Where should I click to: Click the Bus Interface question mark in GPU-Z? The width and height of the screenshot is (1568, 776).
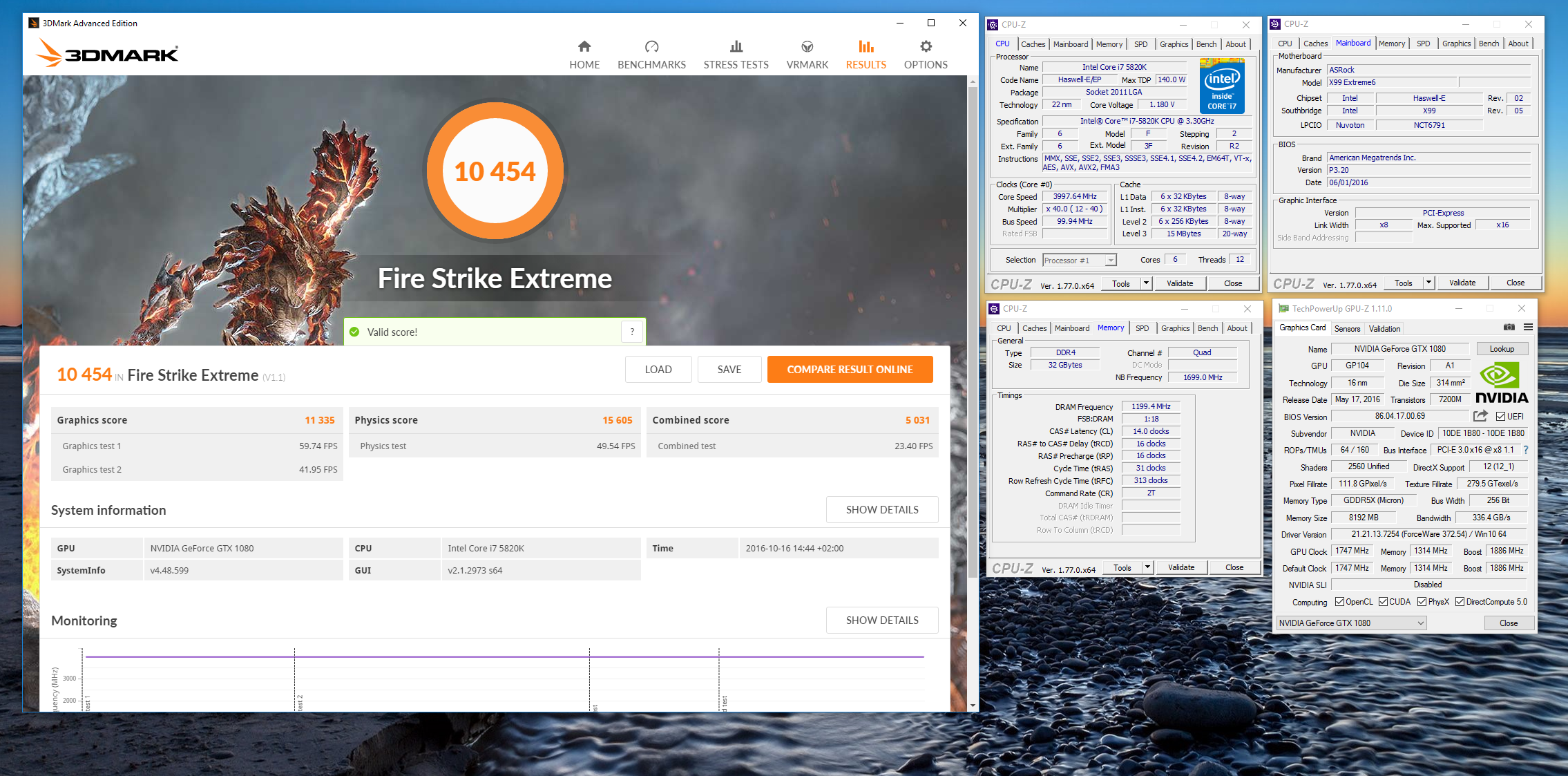tap(1526, 450)
